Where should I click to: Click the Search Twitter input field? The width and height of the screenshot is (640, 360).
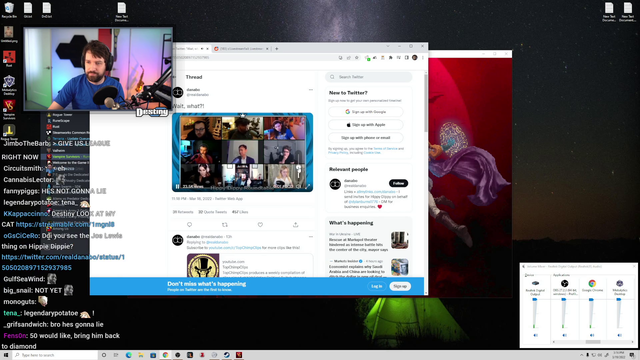tap(369, 77)
